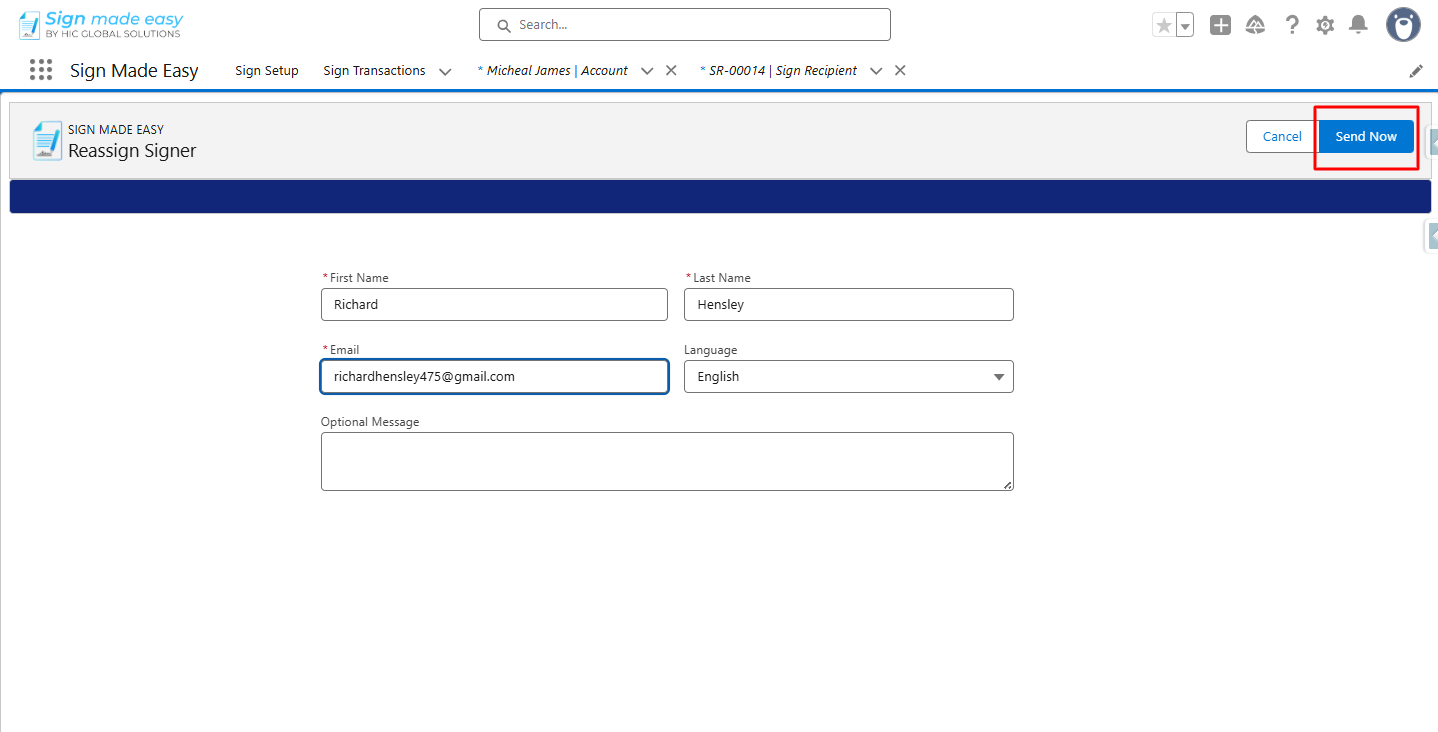Open the Language dropdown

(x=848, y=377)
